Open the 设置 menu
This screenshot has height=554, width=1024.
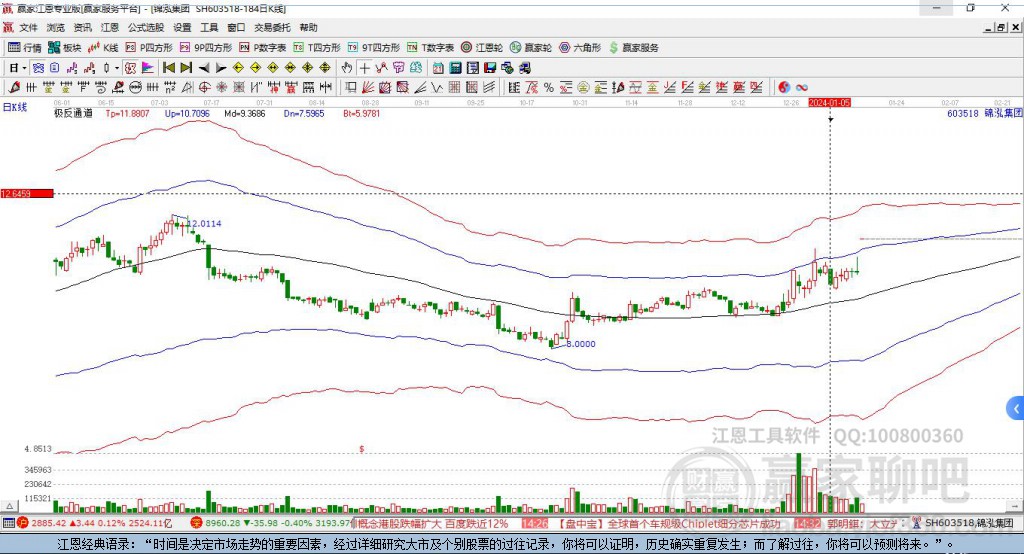pyautogui.click(x=182, y=27)
